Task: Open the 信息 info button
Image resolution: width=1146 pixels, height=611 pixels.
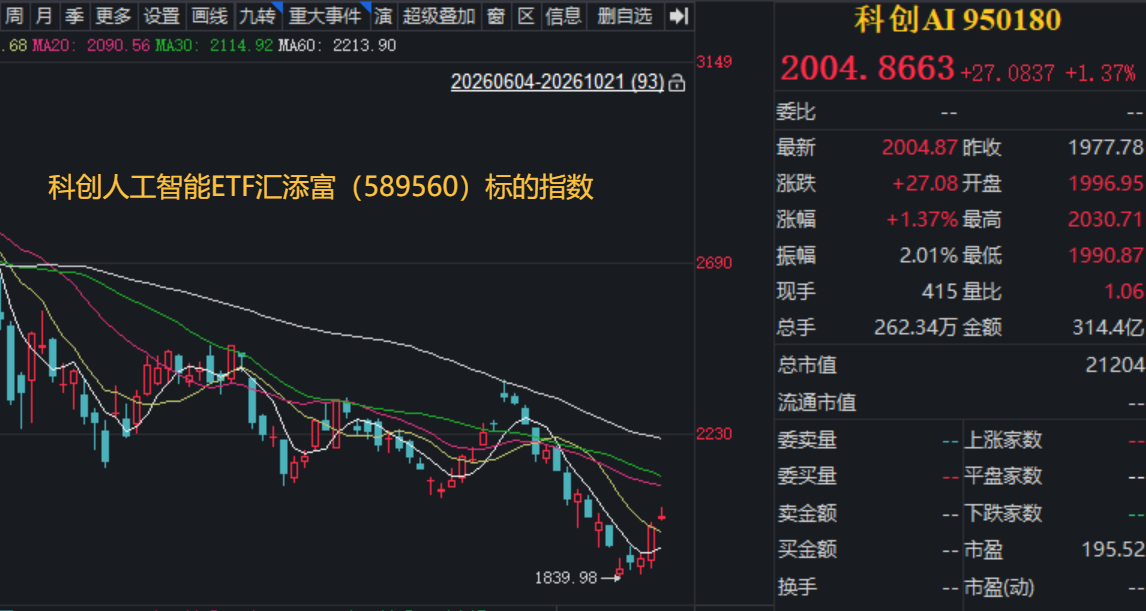Action: (x=564, y=15)
